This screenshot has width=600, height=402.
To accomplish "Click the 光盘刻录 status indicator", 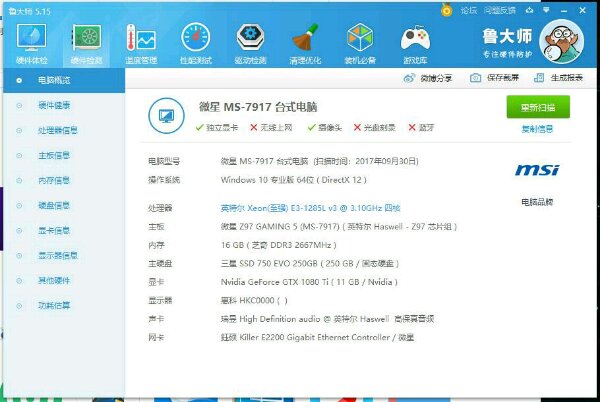I will (374, 127).
